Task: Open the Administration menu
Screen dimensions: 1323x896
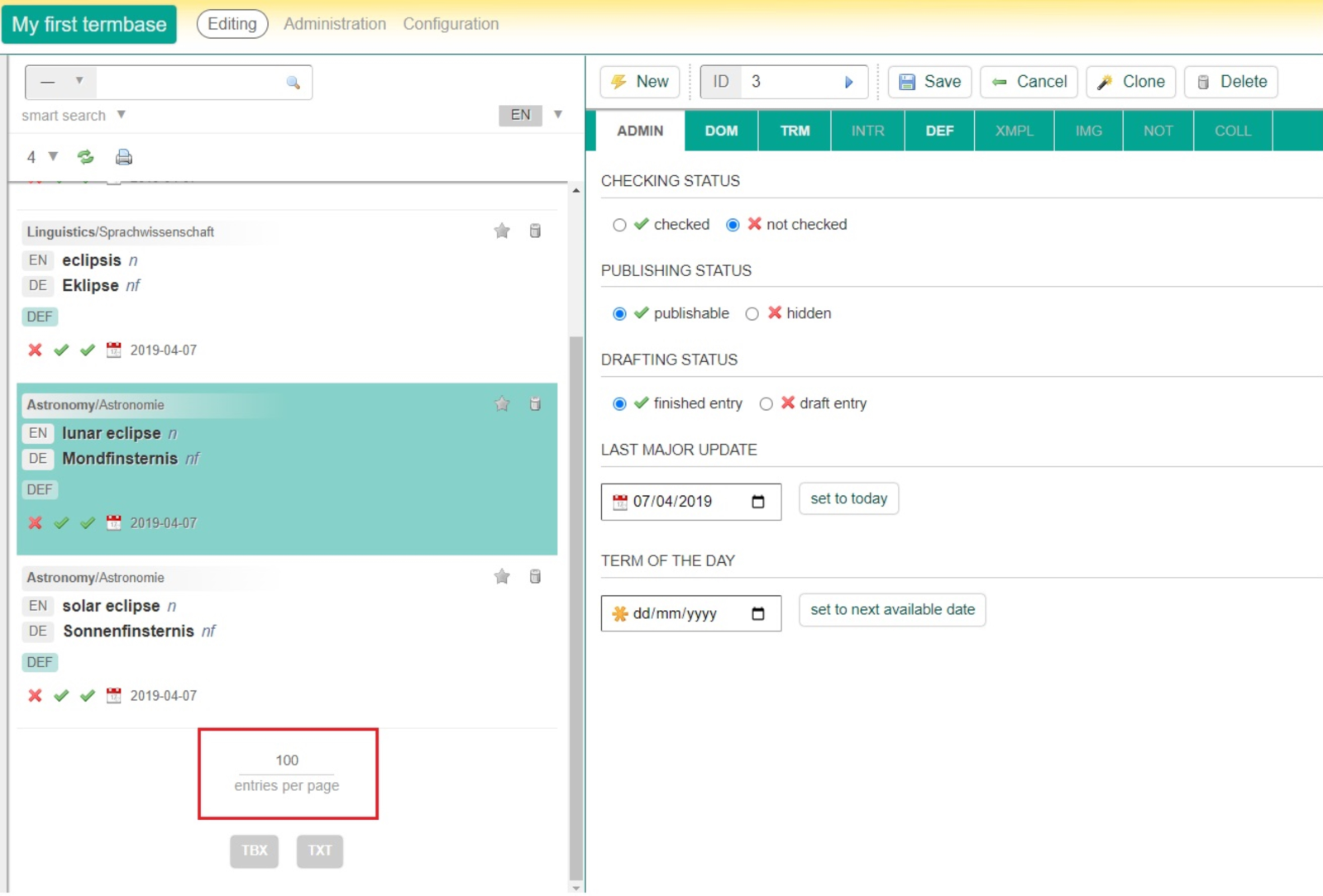Action: coord(335,24)
